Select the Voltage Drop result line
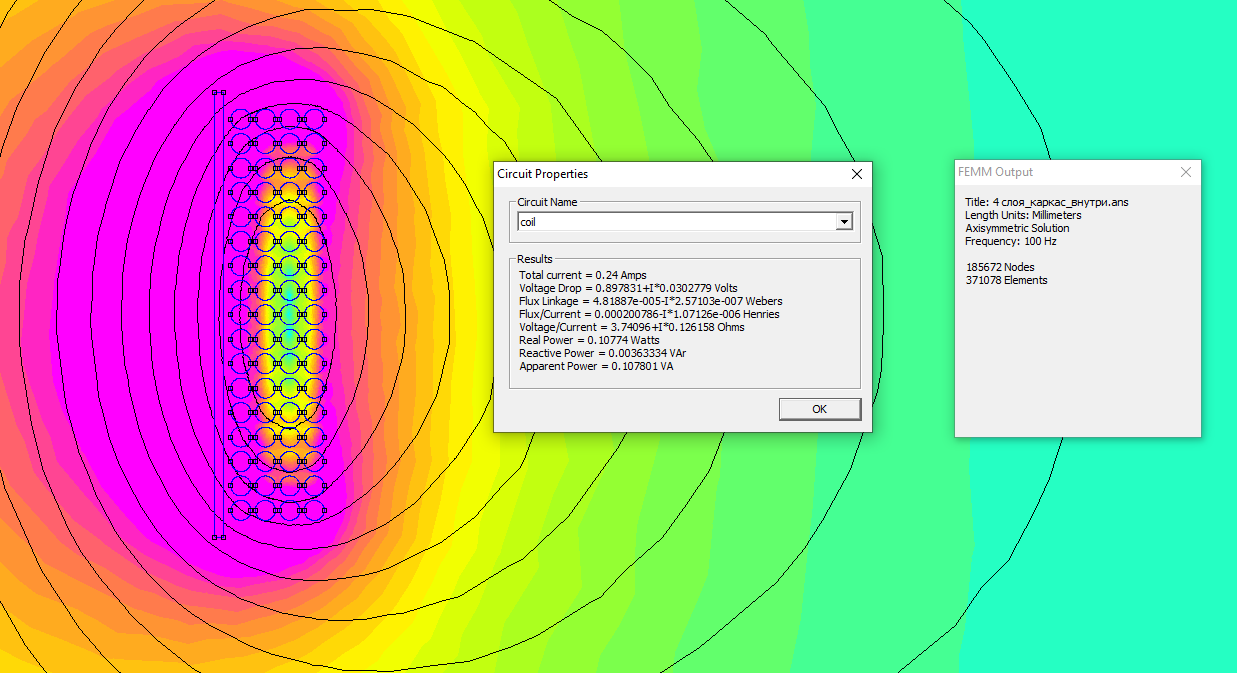Screen dimensions: 1237x673 [628, 288]
